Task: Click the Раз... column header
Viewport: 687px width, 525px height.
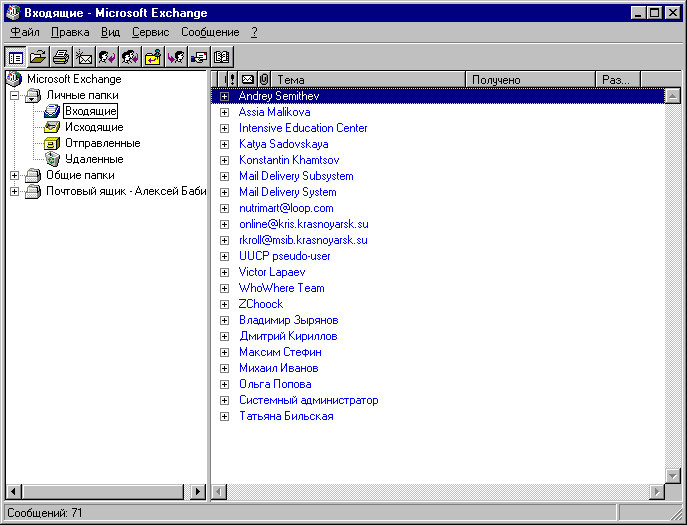Action: point(618,79)
